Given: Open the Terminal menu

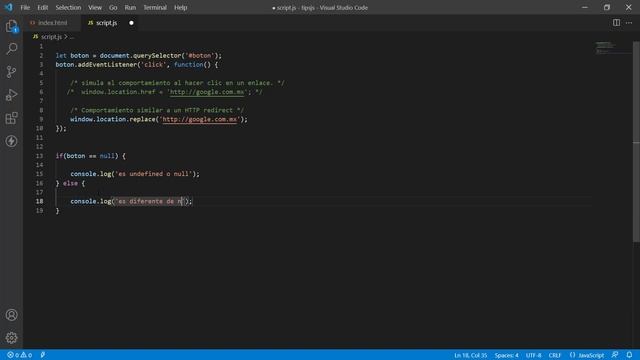Looking at the screenshot, I should point(155,7).
